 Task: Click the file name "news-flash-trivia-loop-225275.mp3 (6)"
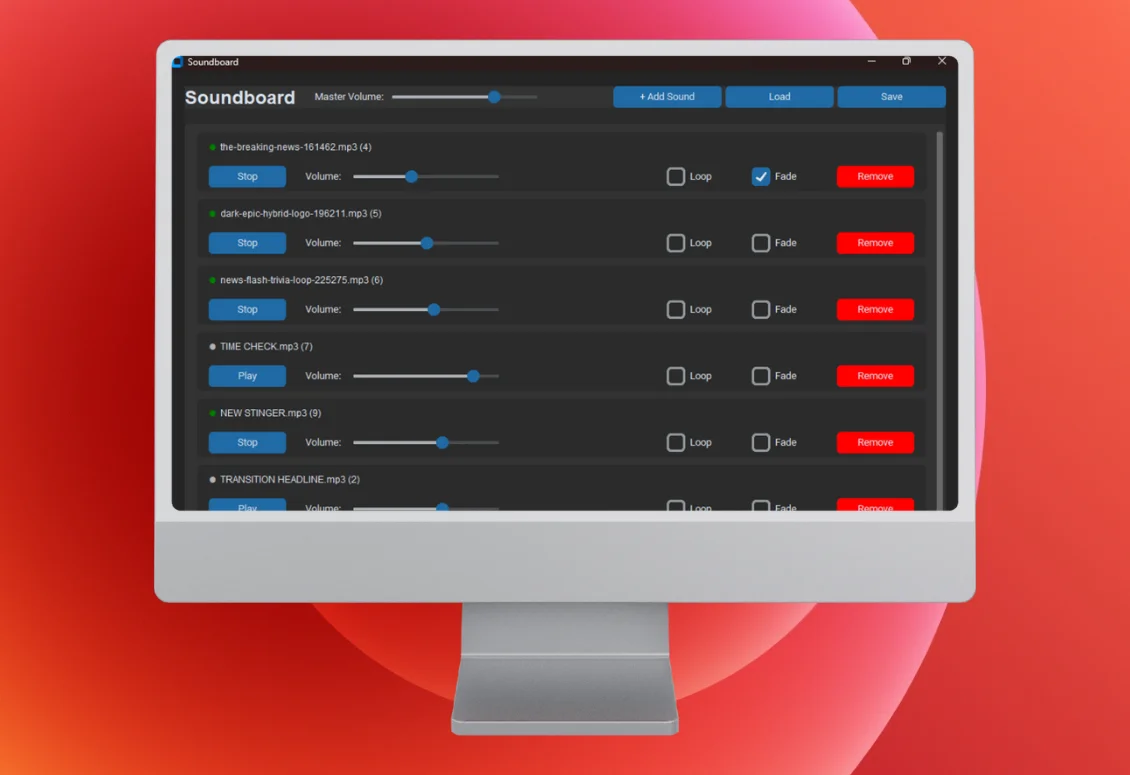(x=301, y=280)
